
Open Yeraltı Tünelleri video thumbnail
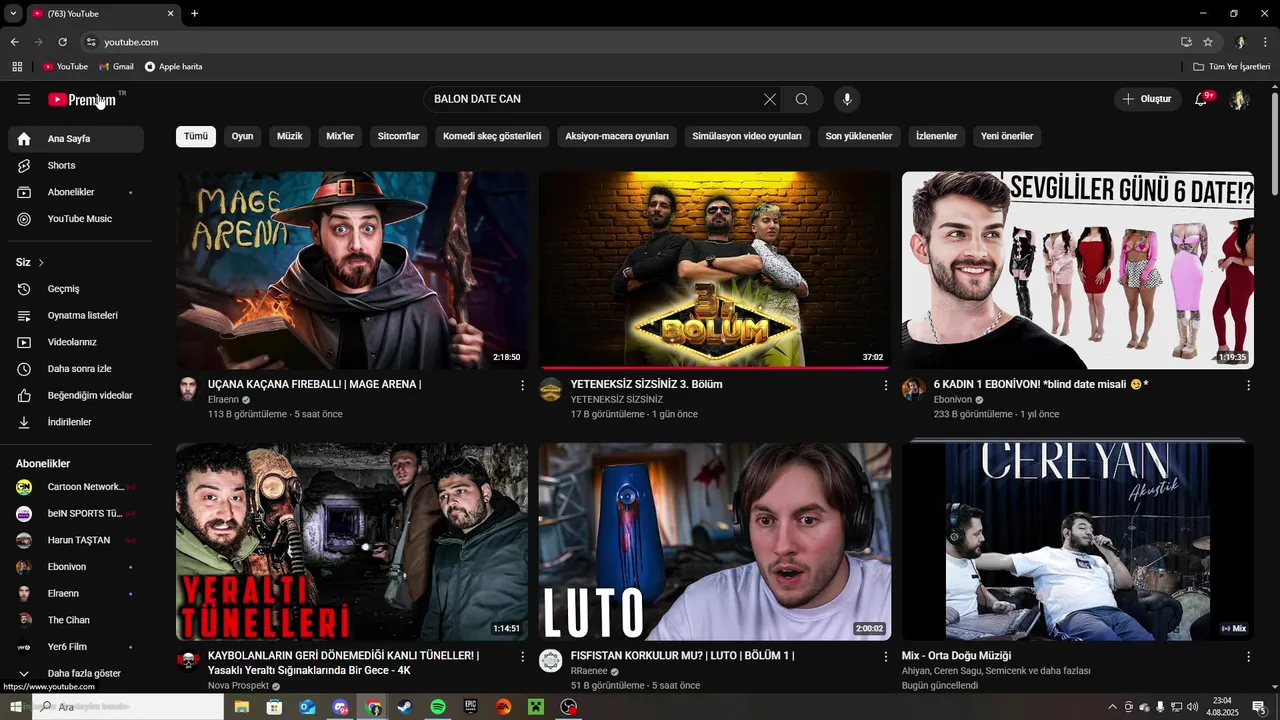click(352, 541)
